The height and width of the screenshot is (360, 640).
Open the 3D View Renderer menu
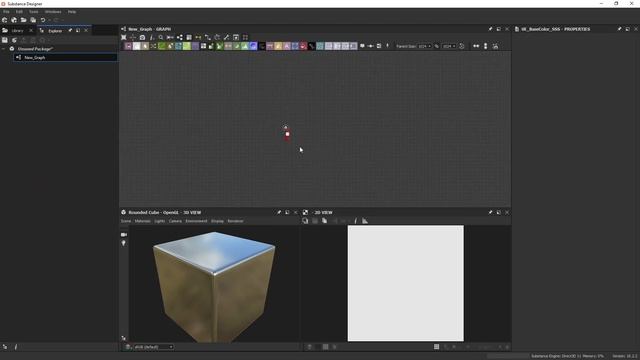coord(235,221)
